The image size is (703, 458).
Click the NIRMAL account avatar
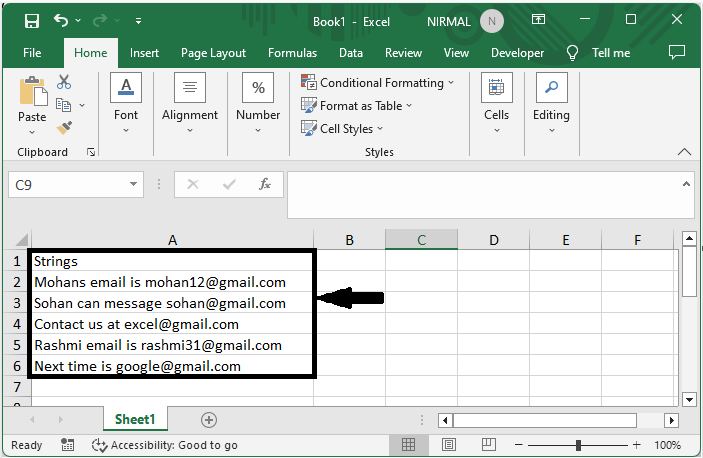click(x=492, y=21)
